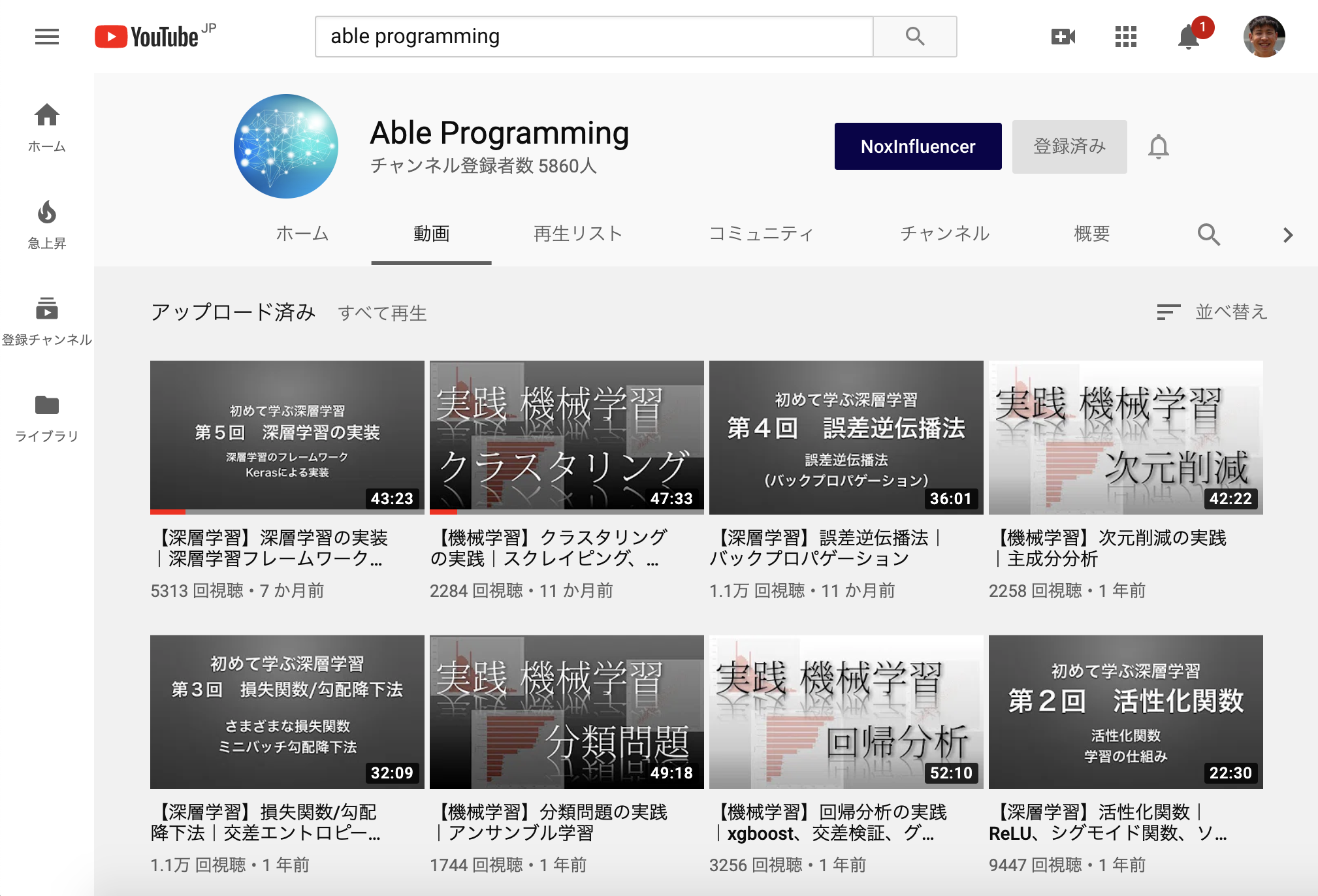This screenshot has height=896, width=1318.
Task: Search within the channel using its magnifier icon
Action: click(1208, 234)
